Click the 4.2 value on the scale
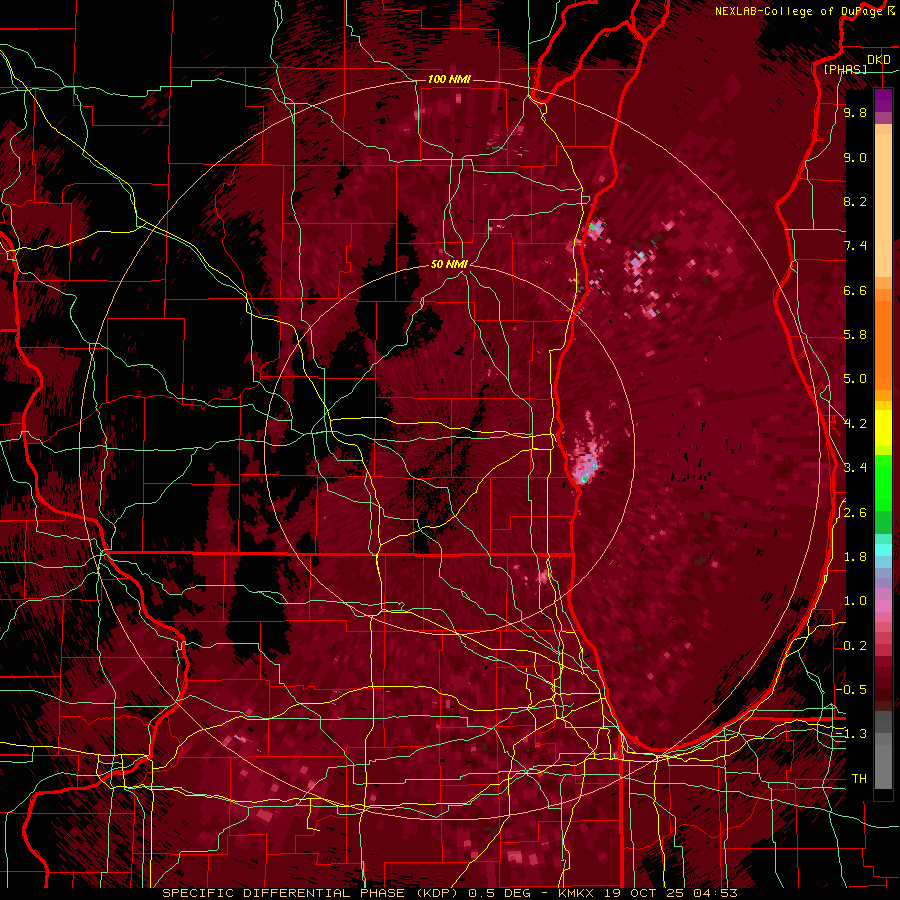This screenshot has height=900, width=900. click(x=855, y=424)
